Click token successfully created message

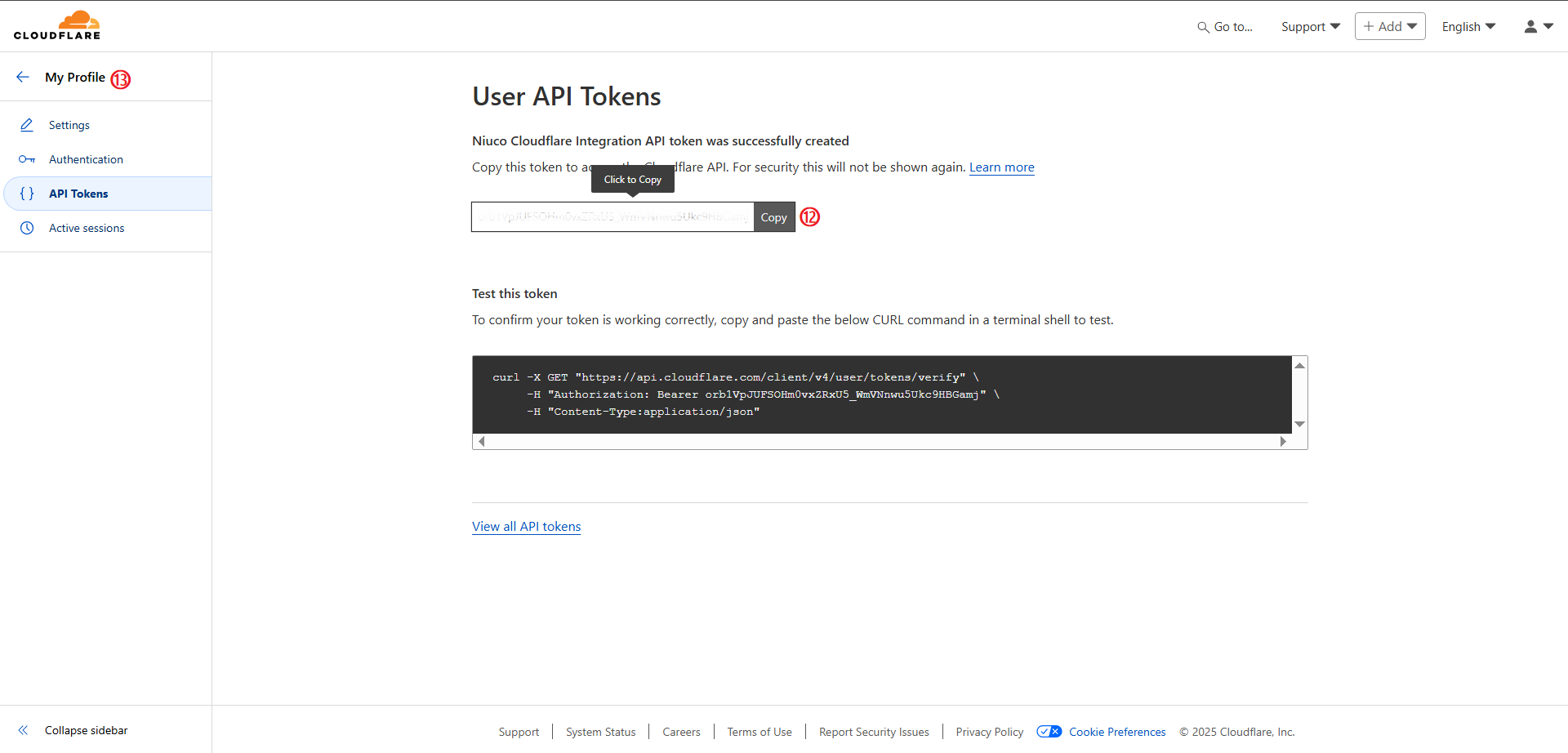661,141
